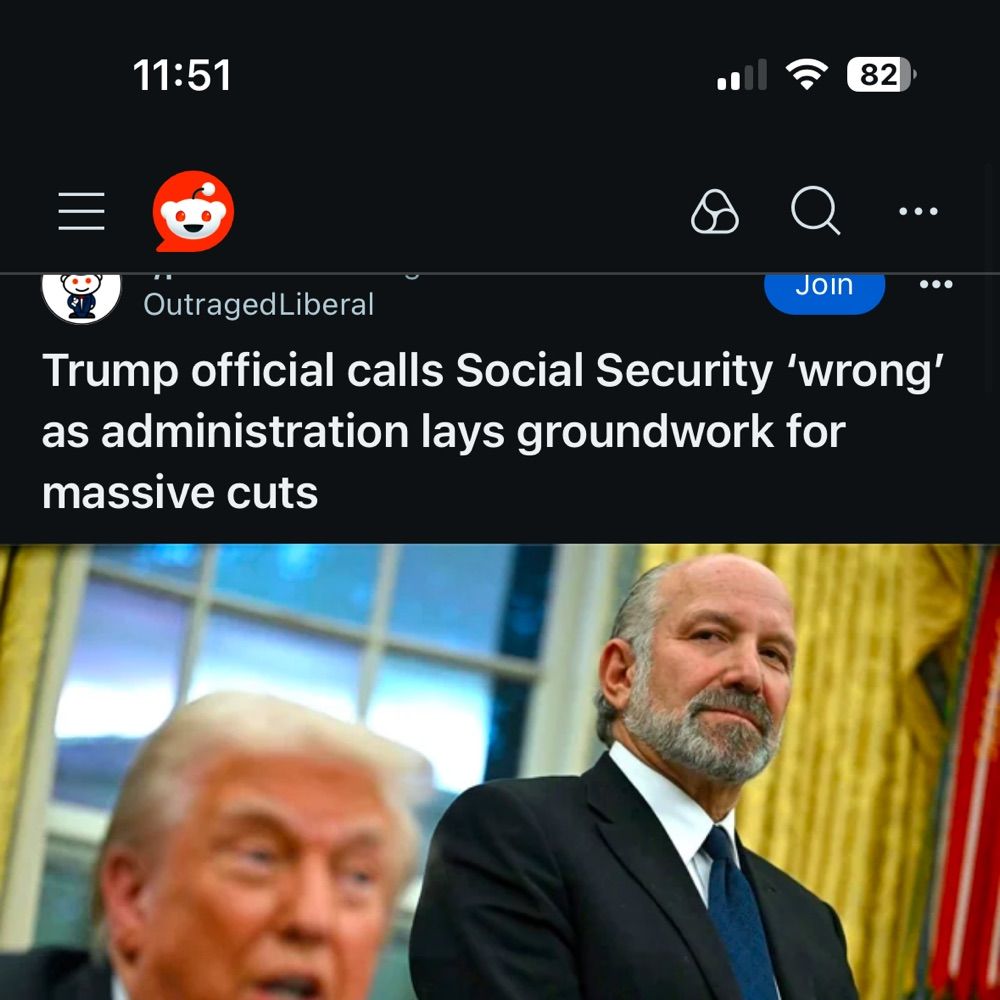Open the OutragedLiberal user profile
1000x1000 pixels.
259,305
